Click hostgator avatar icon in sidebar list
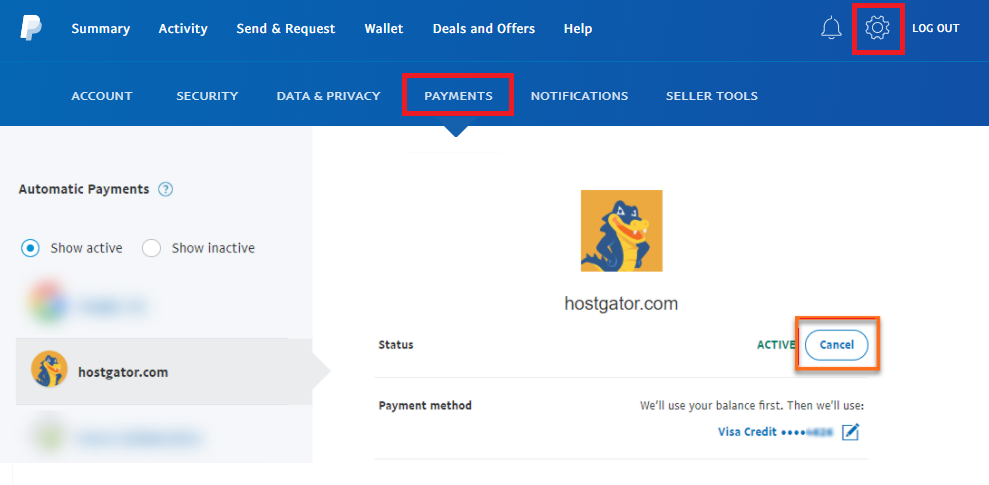Viewport: 989px width, 485px height. point(49,369)
